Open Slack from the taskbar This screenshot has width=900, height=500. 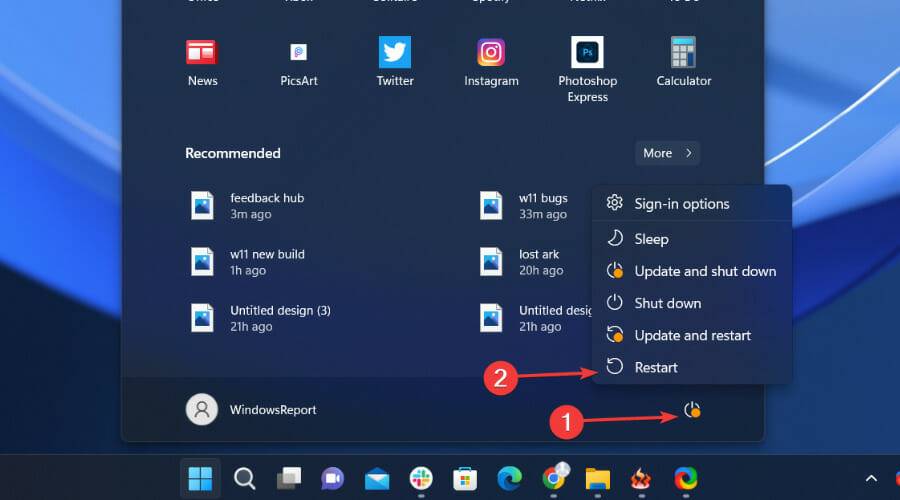pyautogui.click(x=421, y=478)
